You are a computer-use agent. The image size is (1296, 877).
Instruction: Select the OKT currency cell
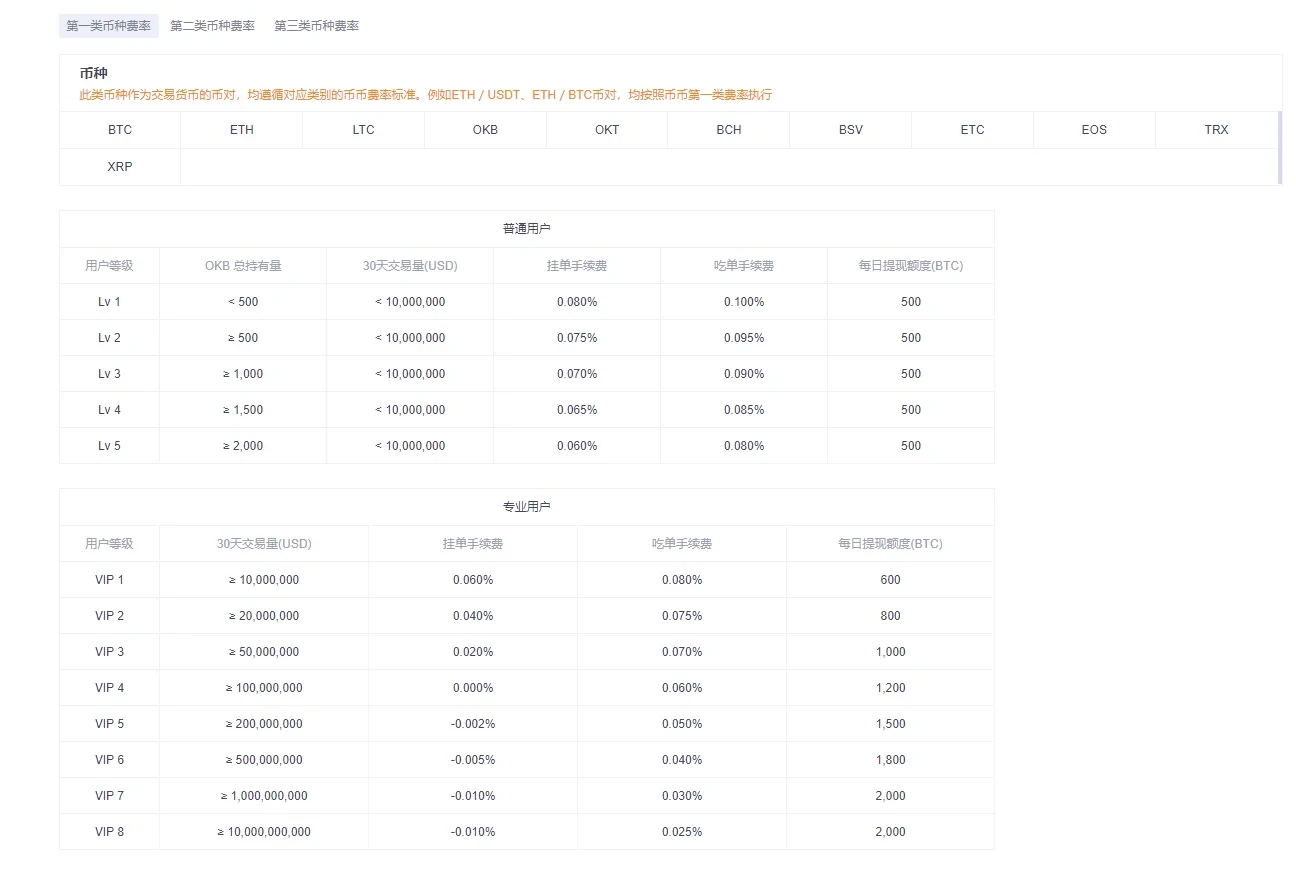(x=607, y=130)
